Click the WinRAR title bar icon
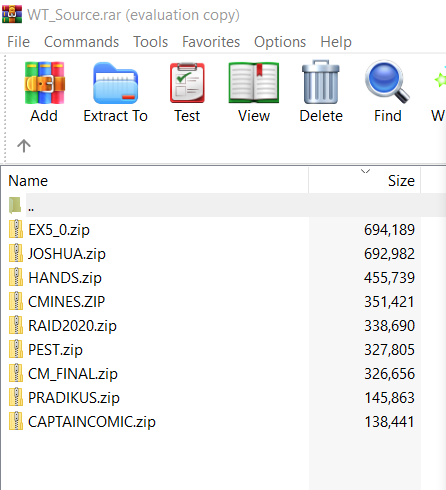 click(x=12, y=14)
